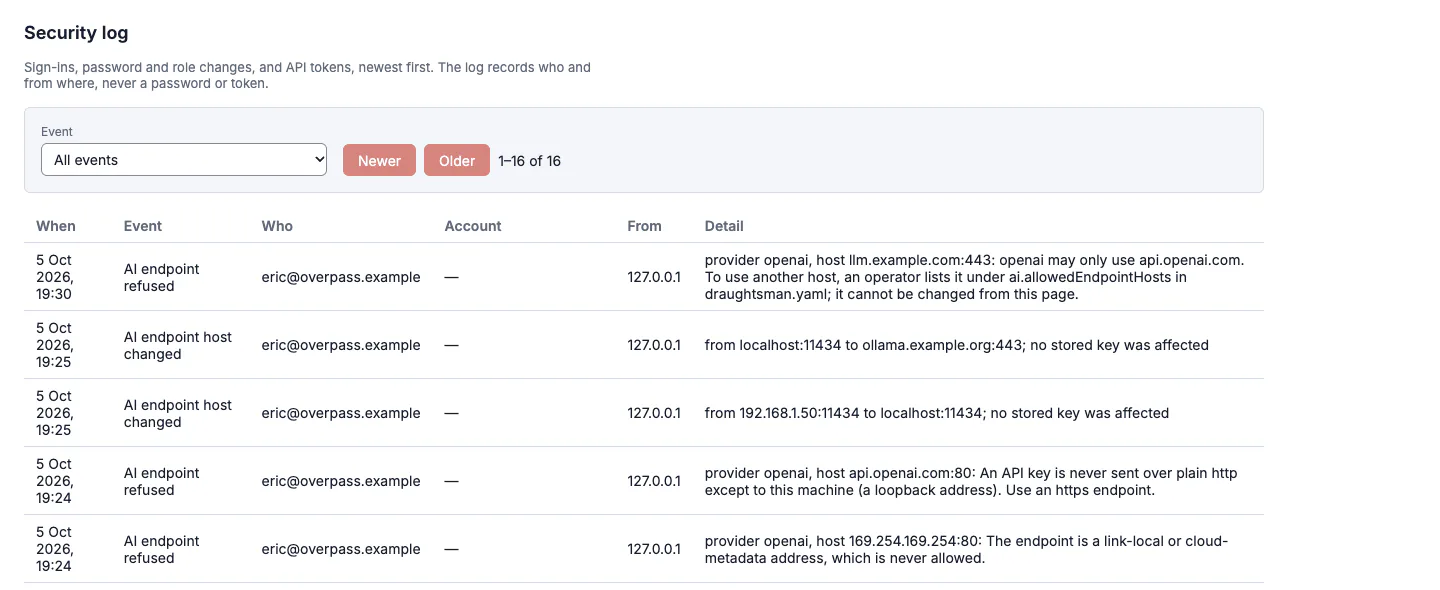1440x590 pixels.
Task: Click the detail 'from localhost:11434 to ollama.example.org:443'
Action: pyautogui.click(x=957, y=345)
